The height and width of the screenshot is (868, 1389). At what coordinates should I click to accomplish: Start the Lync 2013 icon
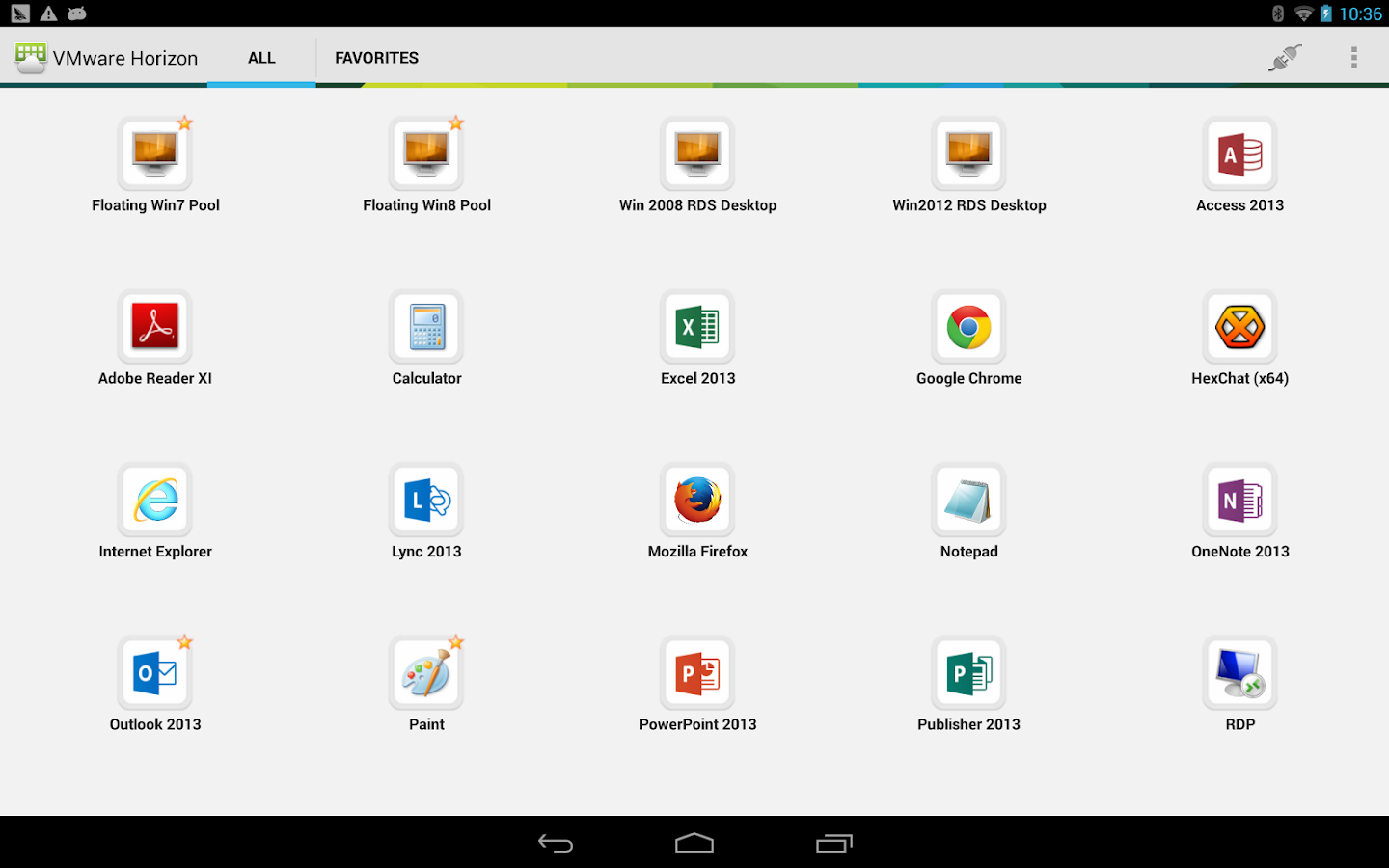[426, 500]
